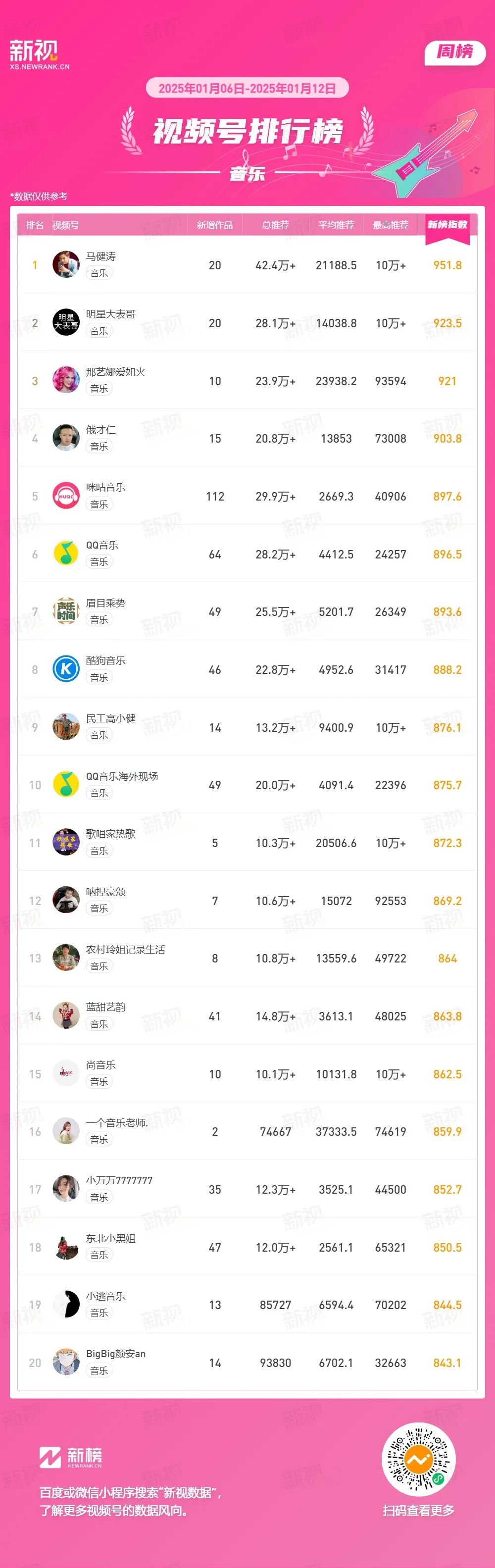Open the 酷狗音乐 blue K logo
495x1568 pixels.
tap(66, 669)
